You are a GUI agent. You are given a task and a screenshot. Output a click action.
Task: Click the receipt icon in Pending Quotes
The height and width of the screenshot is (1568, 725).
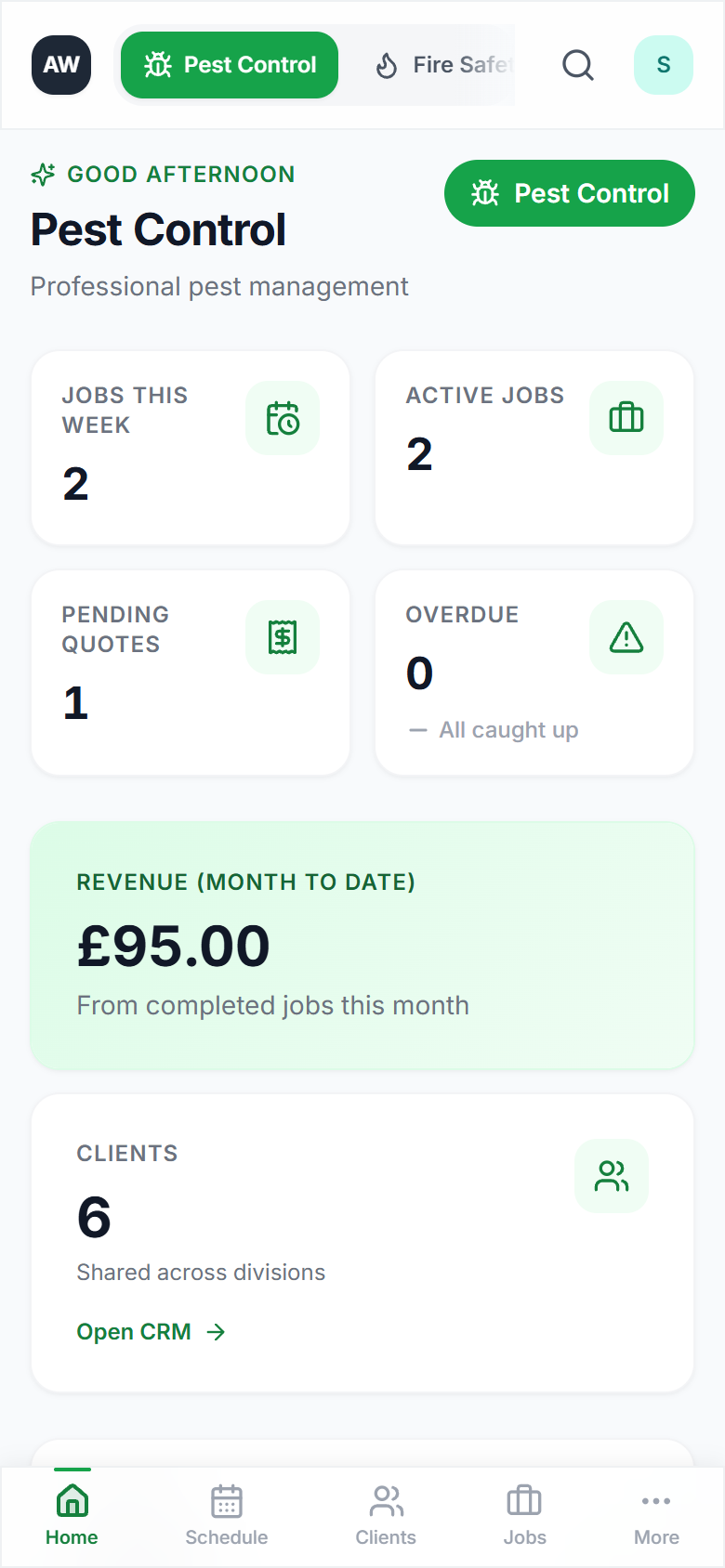click(x=283, y=637)
